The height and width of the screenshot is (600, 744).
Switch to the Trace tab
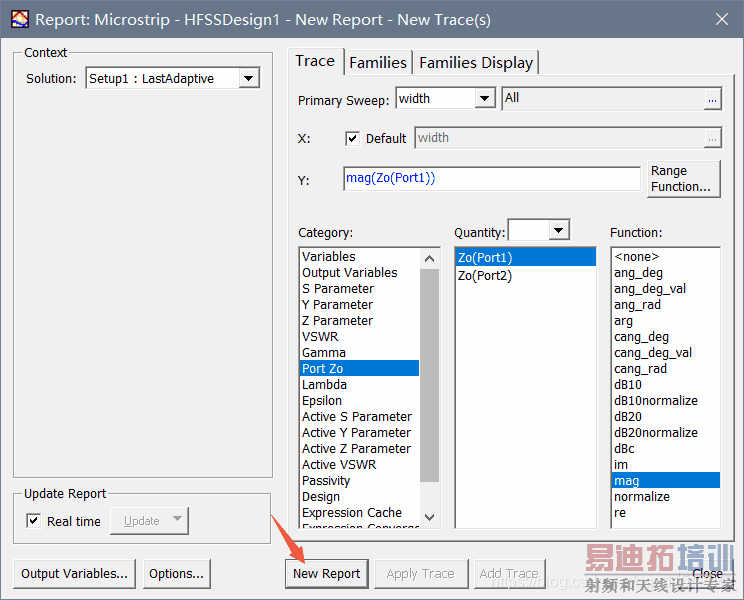(x=315, y=61)
